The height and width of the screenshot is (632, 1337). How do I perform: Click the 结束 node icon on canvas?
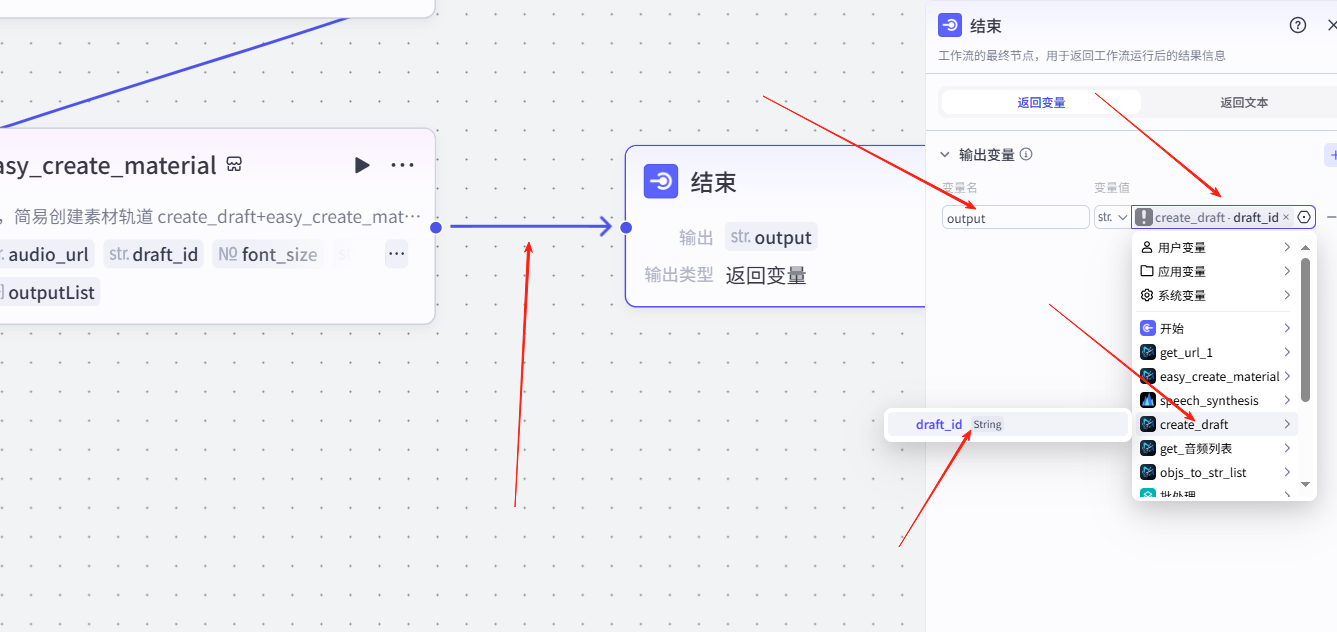661,181
